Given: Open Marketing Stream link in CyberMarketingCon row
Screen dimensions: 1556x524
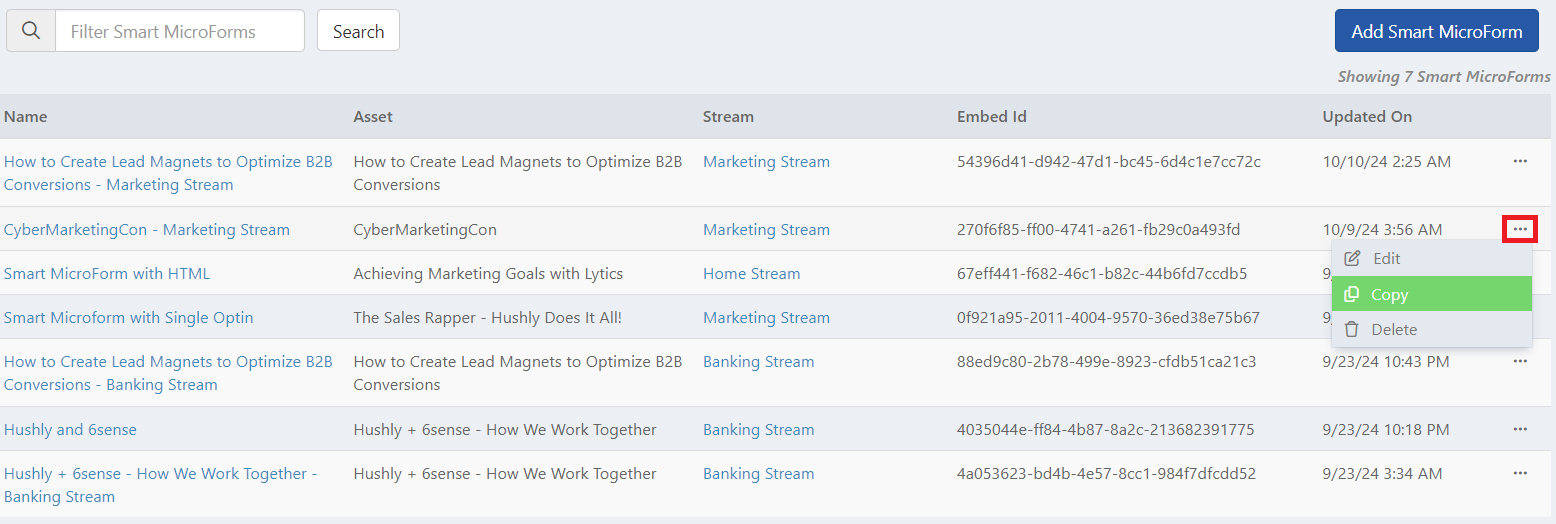Looking at the screenshot, I should coord(766,229).
